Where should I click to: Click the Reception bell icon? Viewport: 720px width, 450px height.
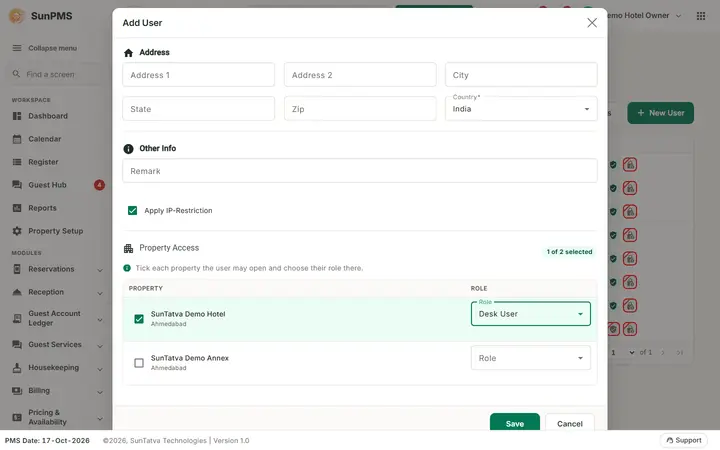point(17,292)
